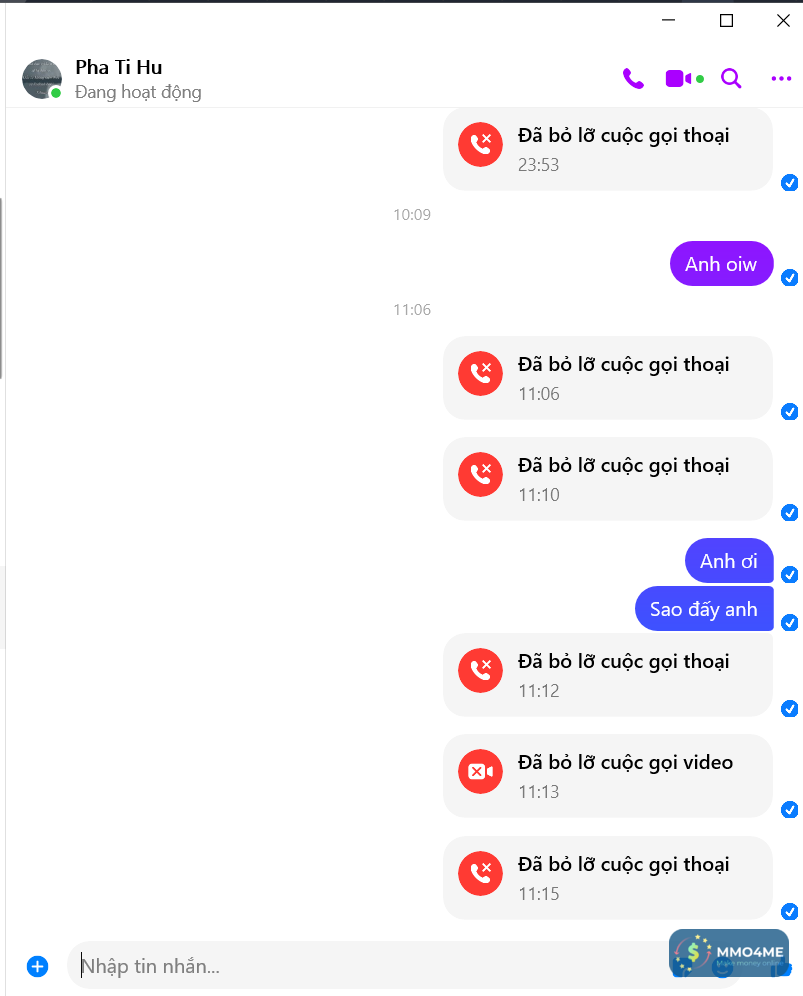Screen dimensions: 803x996
Task: Tap the missed call icon at 11:10
Action: click(480, 474)
